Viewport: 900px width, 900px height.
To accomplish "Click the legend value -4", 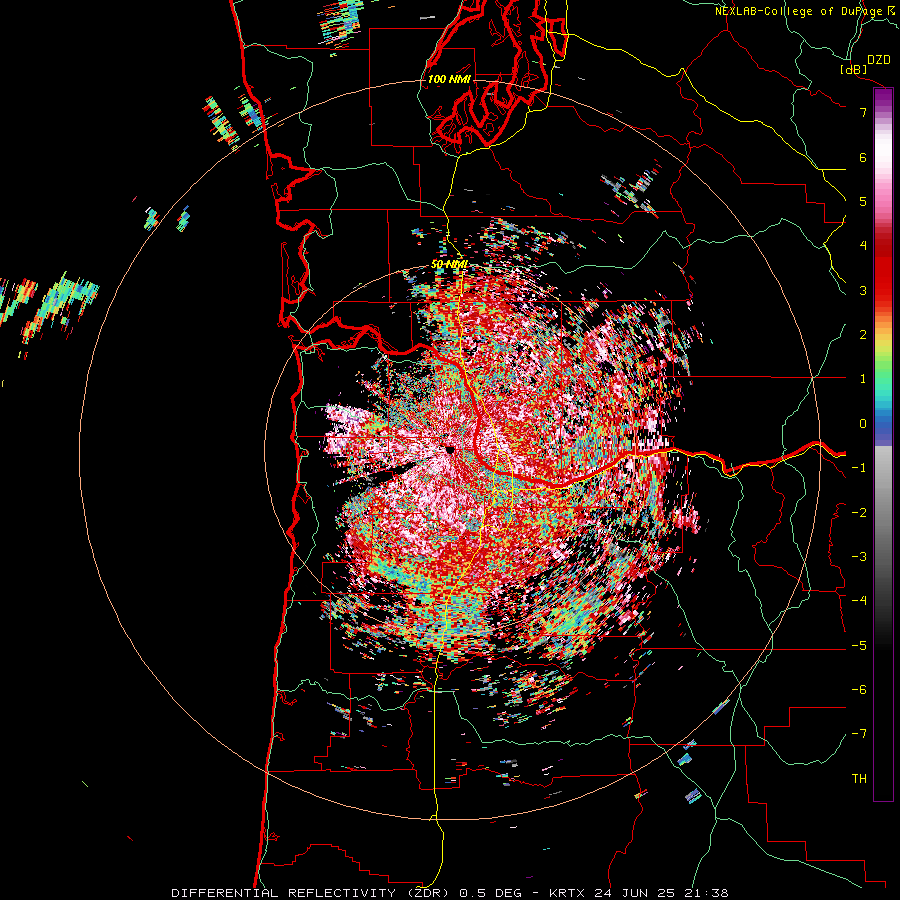I will 859,601.
